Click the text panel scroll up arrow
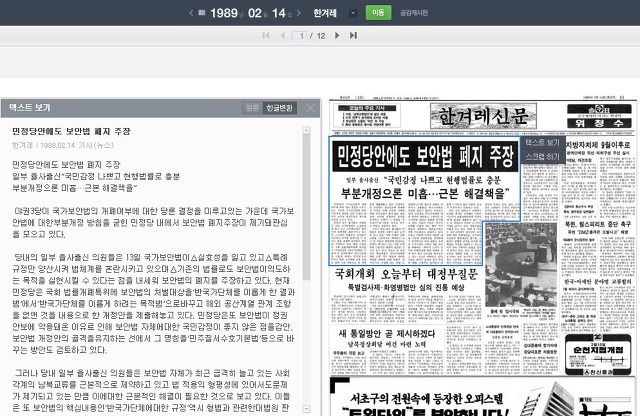Viewport: 640px width, 416px height. [307, 131]
